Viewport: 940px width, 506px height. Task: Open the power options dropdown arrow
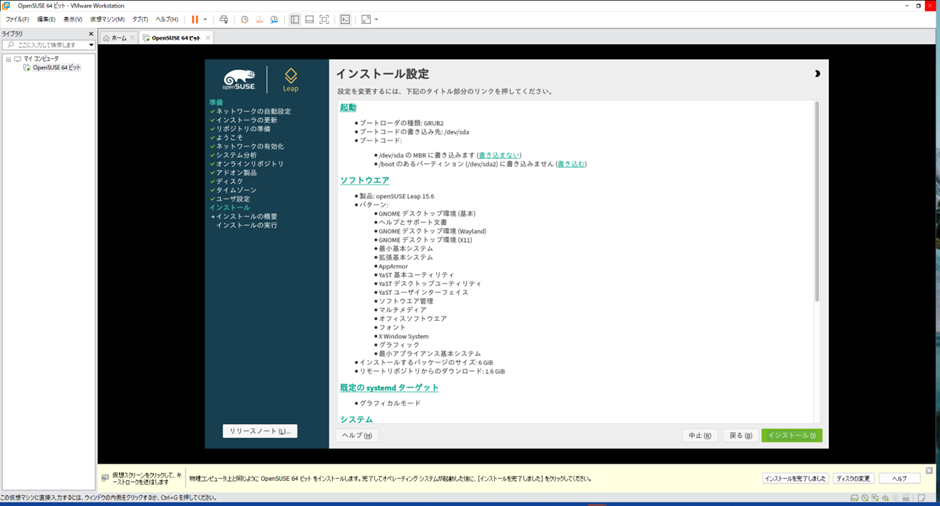(206, 19)
